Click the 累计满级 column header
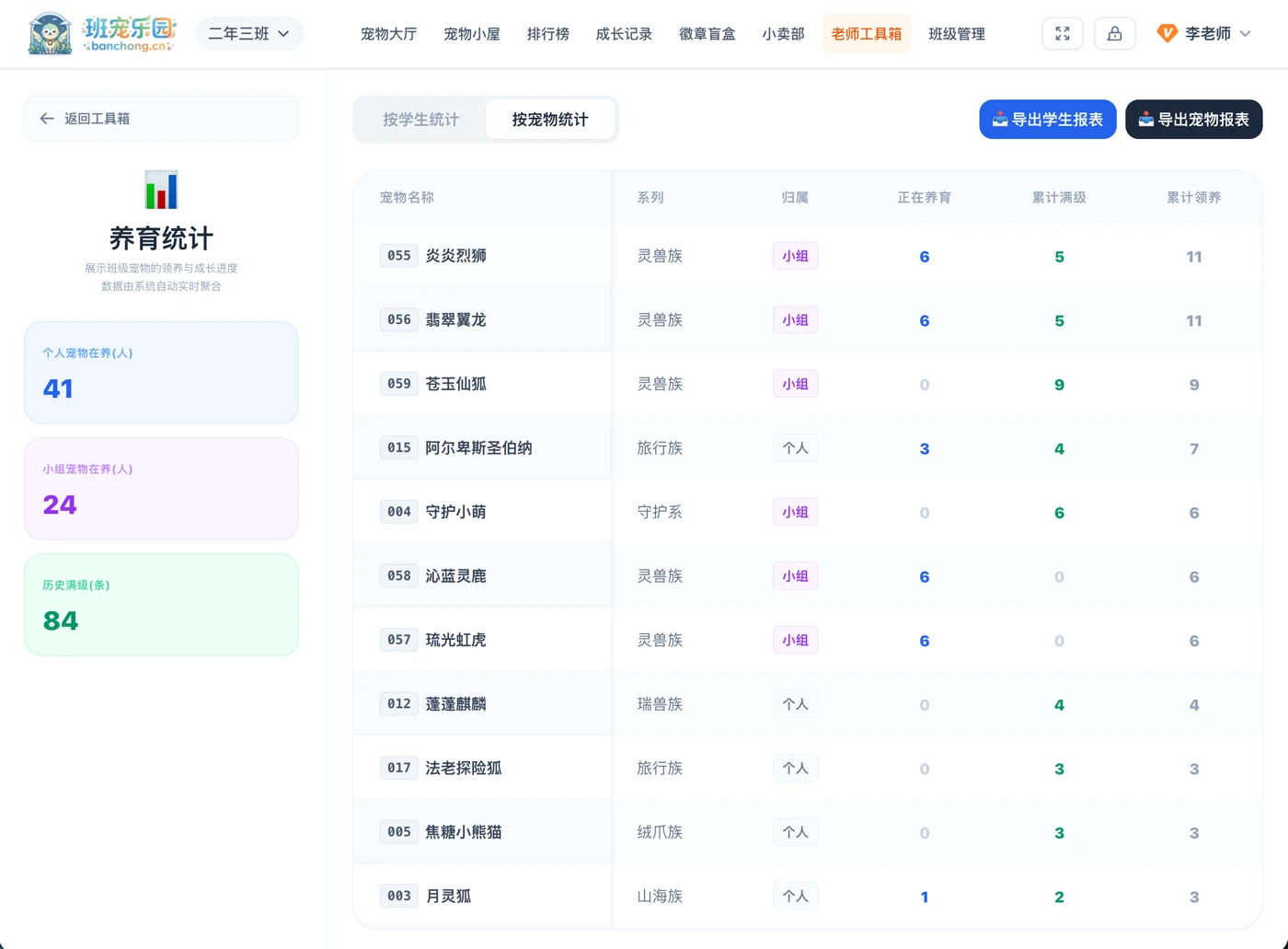 (1059, 198)
